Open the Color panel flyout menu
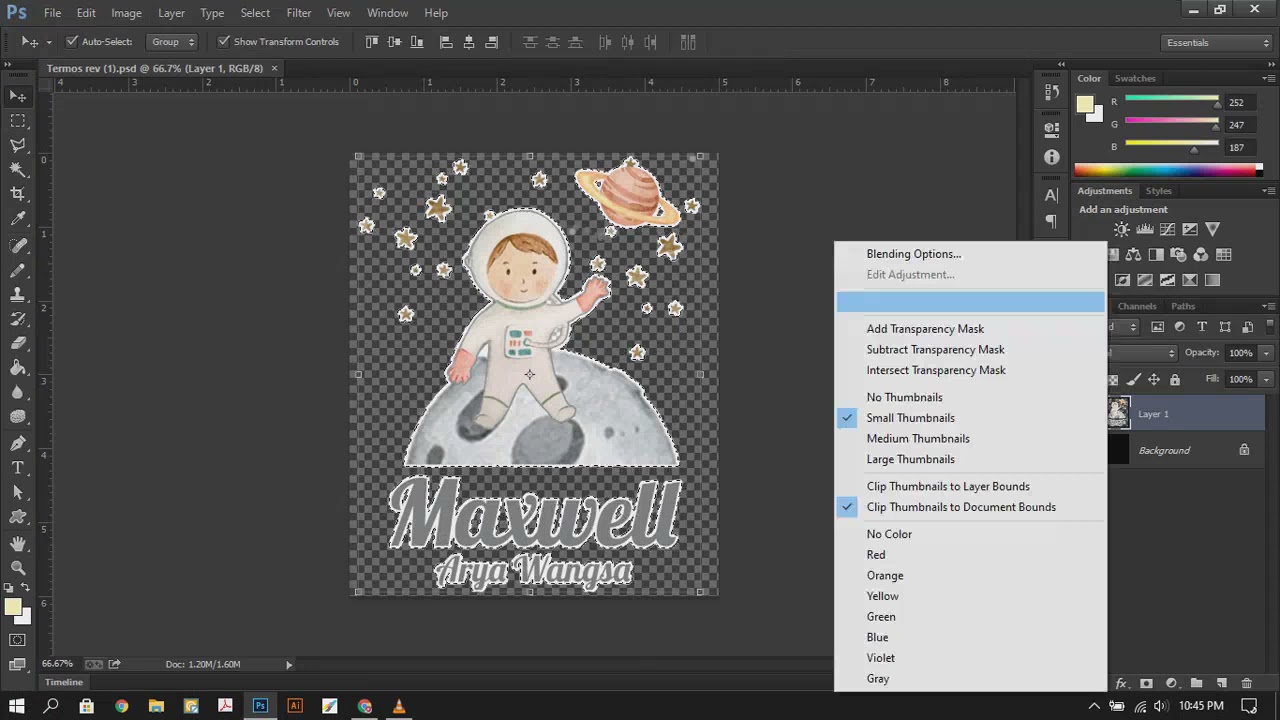Image resolution: width=1280 pixels, height=720 pixels. tap(1268, 78)
